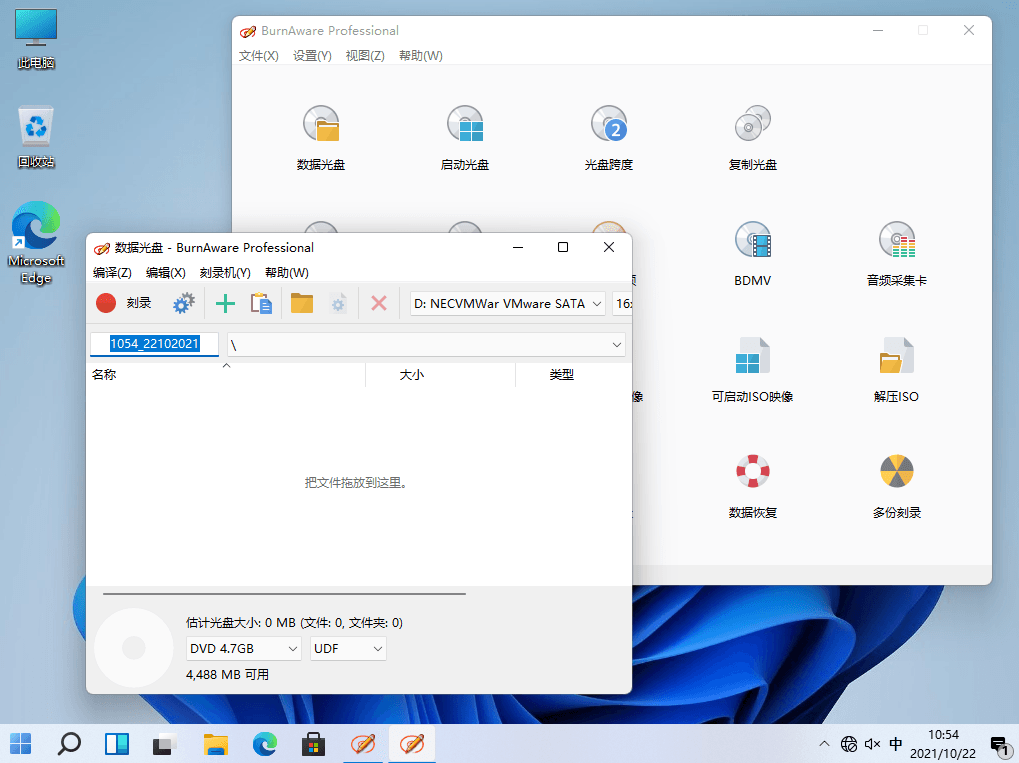Viewport: 1019px width, 763px height.
Task: Select the '4,488 MB 可用' free space text
Action: coord(227,675)
